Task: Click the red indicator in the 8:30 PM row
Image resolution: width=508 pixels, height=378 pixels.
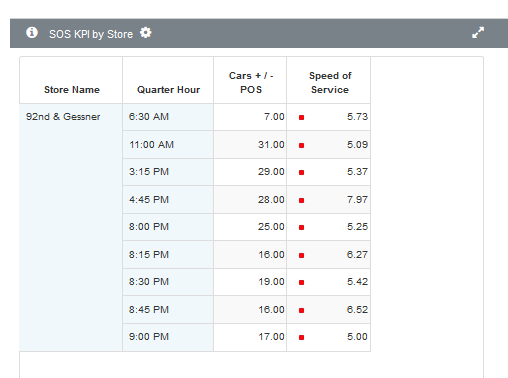Action: (301, 282)
